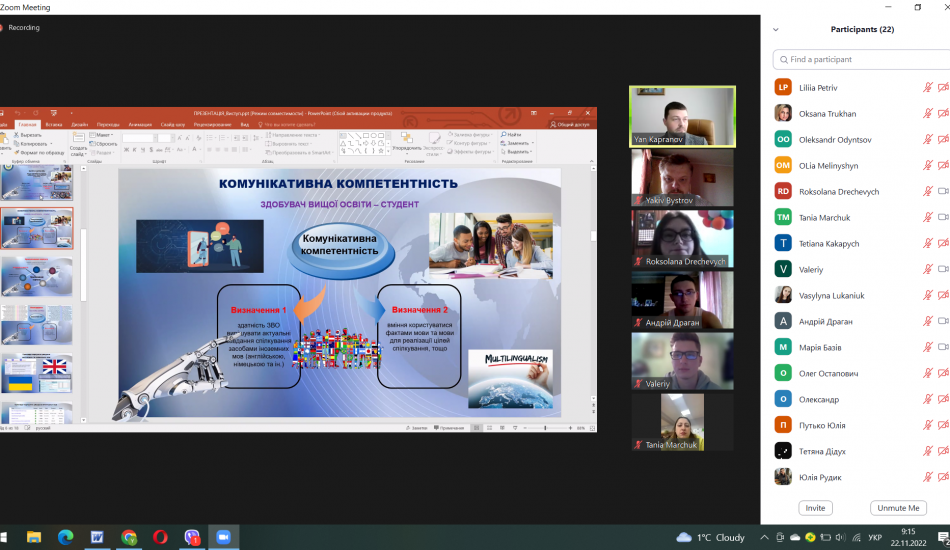The height and width of the screenshot is (550, 950).
Task: Click the Find a participant search field
Action: [860, 59]
